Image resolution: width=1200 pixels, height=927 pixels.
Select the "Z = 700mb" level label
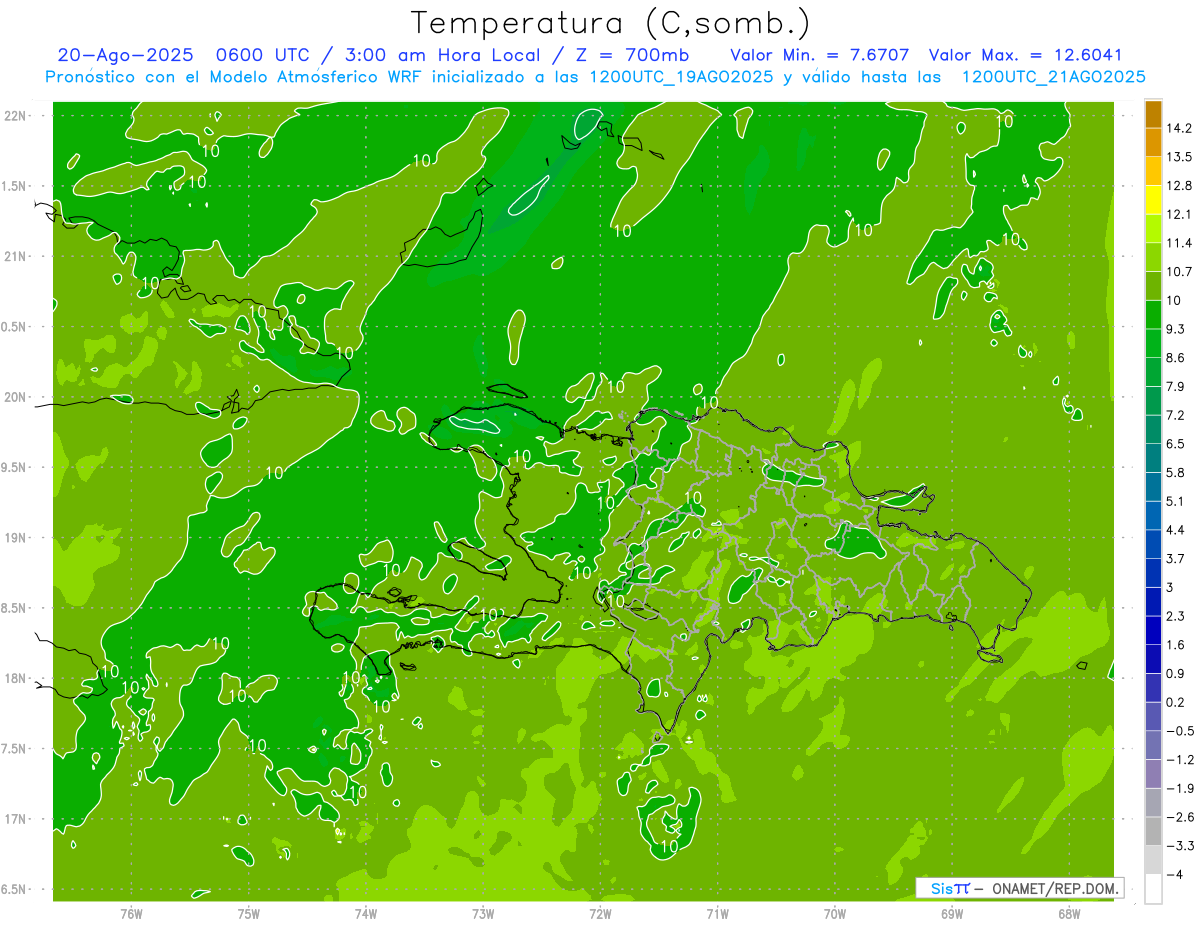click(633, 56)
